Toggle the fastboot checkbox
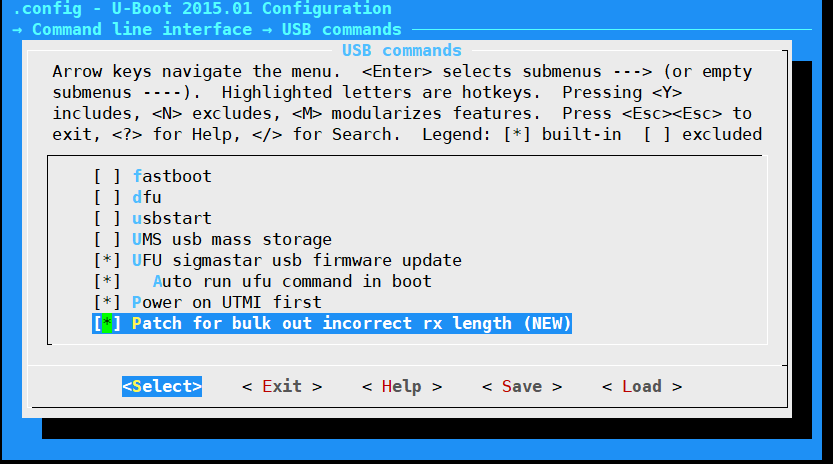 pyautogui.click(x=107, y=176)
